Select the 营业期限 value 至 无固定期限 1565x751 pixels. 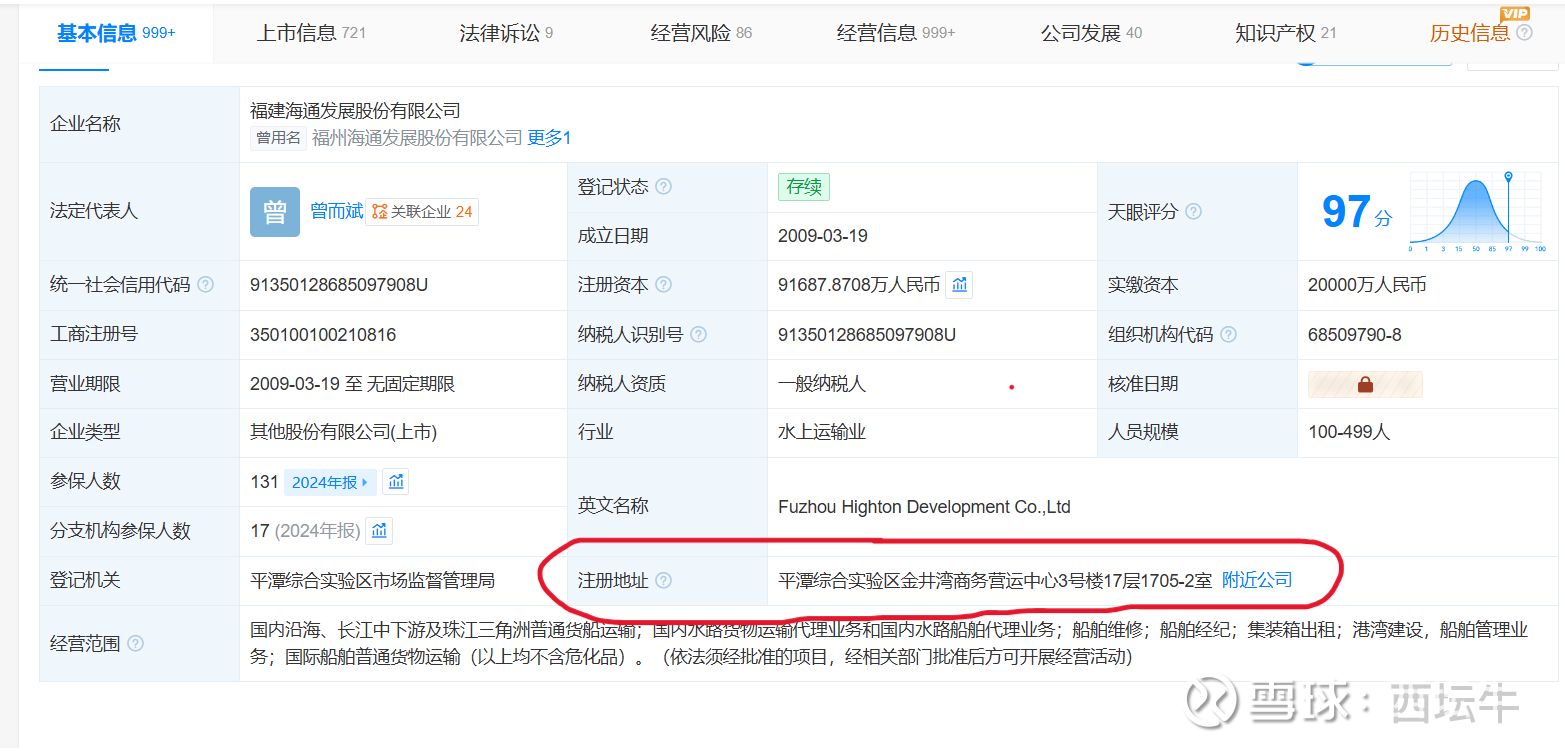click(352, 384)
